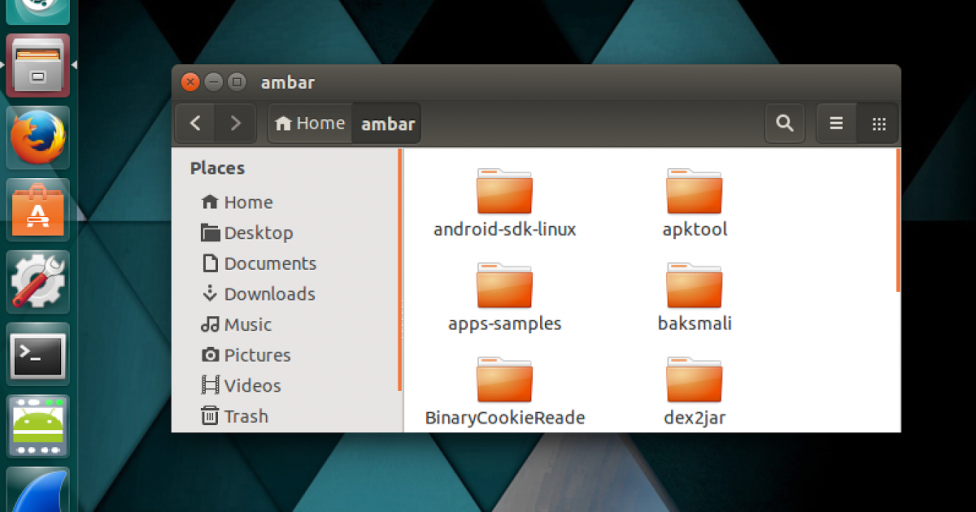Open Terminal from the launcher

(38, 355)
